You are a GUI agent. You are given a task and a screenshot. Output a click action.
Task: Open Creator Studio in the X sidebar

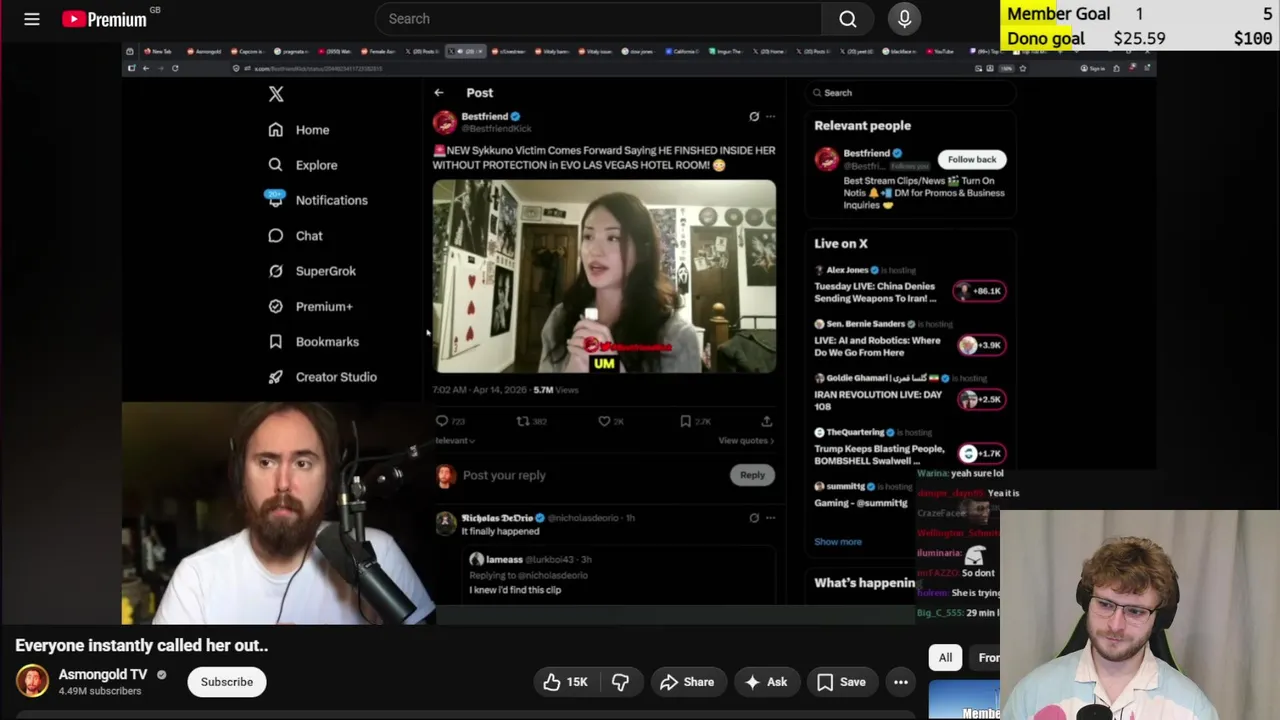322,377
